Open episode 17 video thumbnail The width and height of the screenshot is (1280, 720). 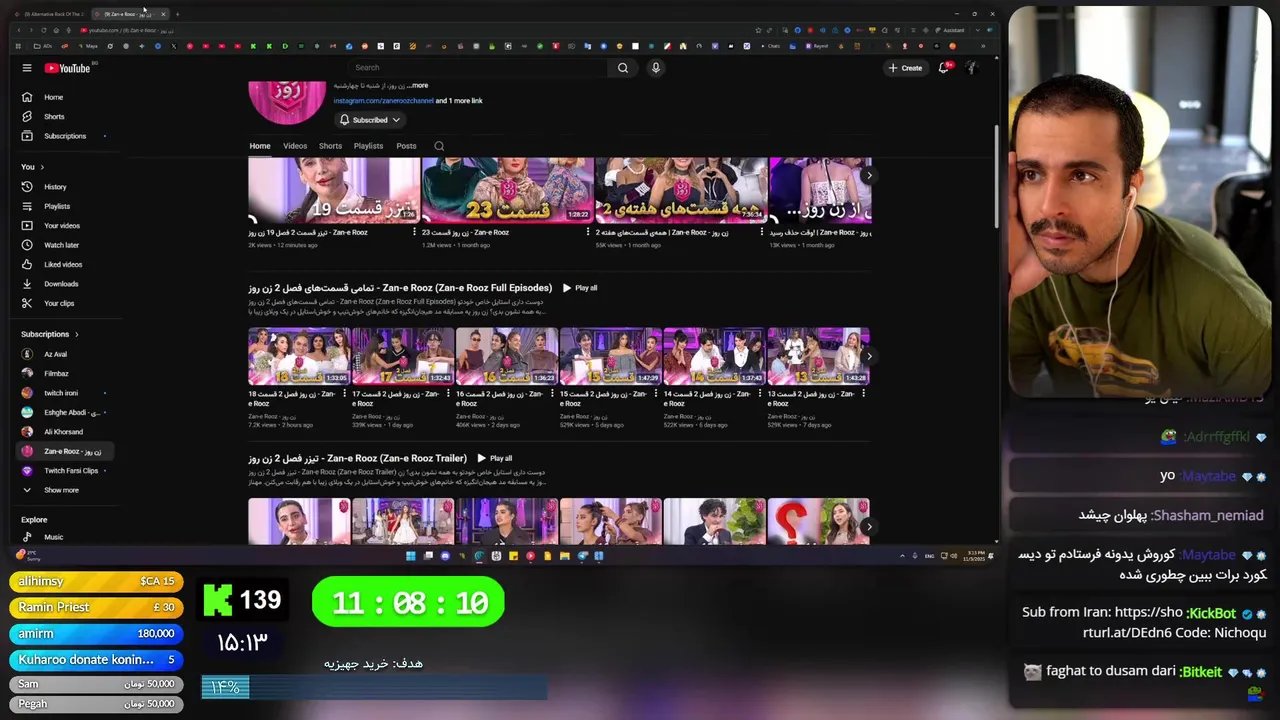pos(403,356)
